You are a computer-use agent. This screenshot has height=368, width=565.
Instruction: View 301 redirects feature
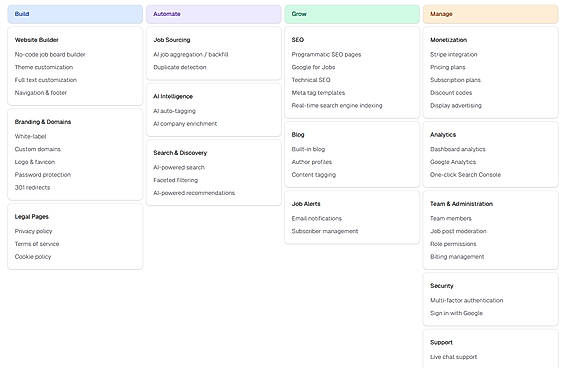click(32, 187)
